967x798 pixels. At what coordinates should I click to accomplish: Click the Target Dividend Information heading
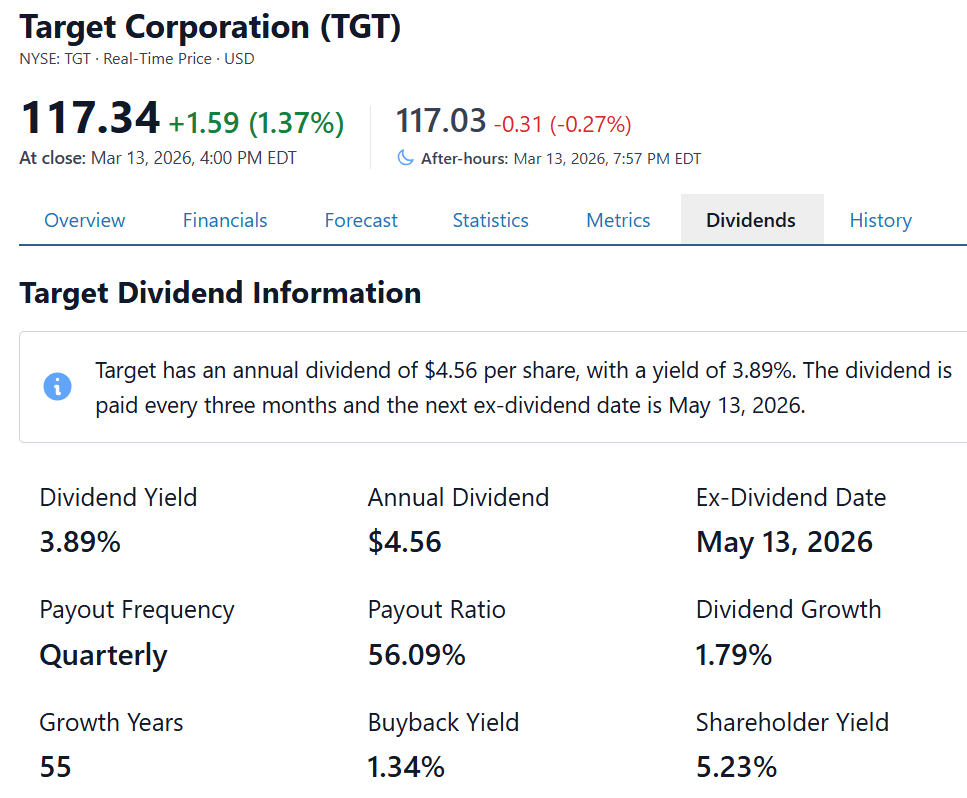220,293
